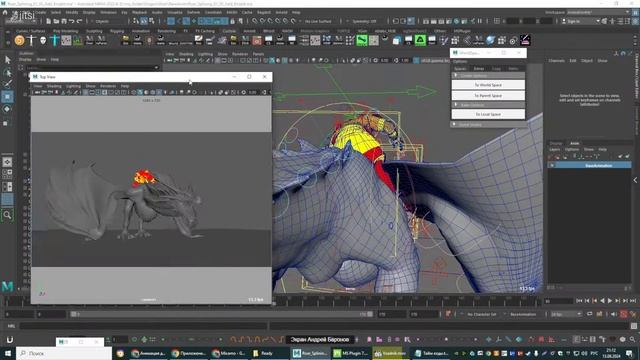Click the Home icon in menu bar
640x360 pixels.
point(5,12)
